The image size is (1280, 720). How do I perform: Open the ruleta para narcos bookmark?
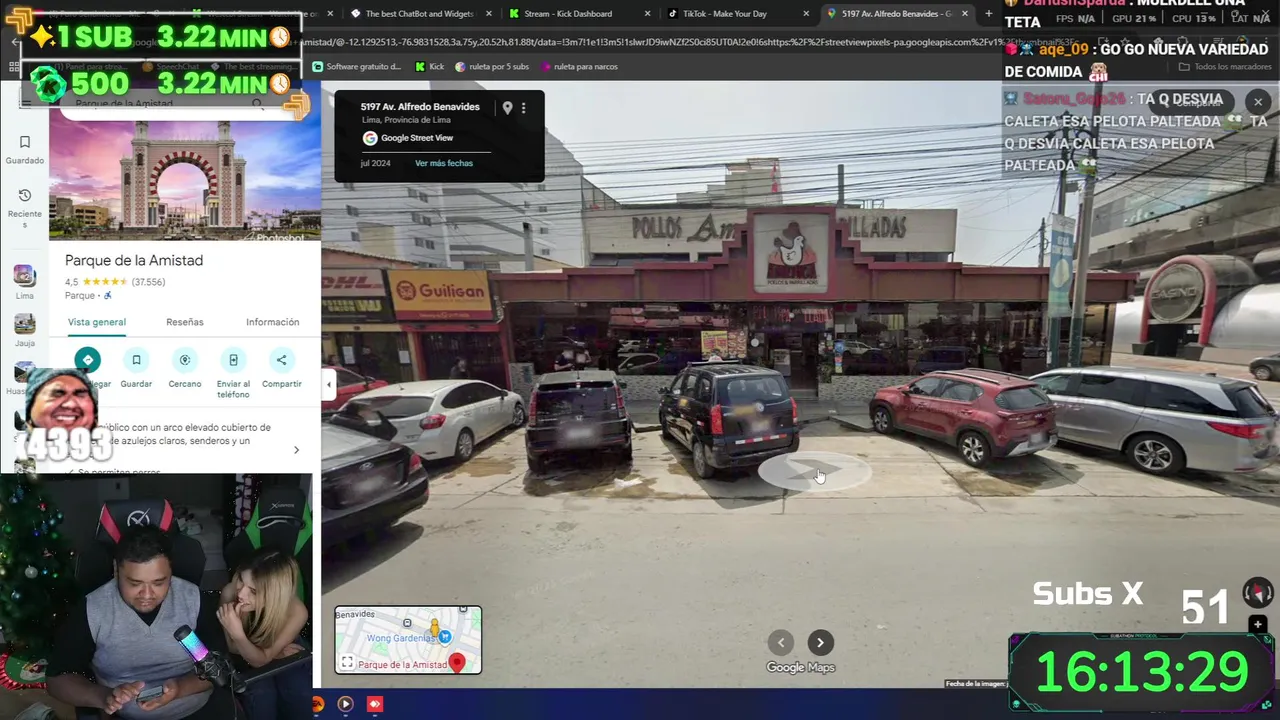(x=579, y=67)
